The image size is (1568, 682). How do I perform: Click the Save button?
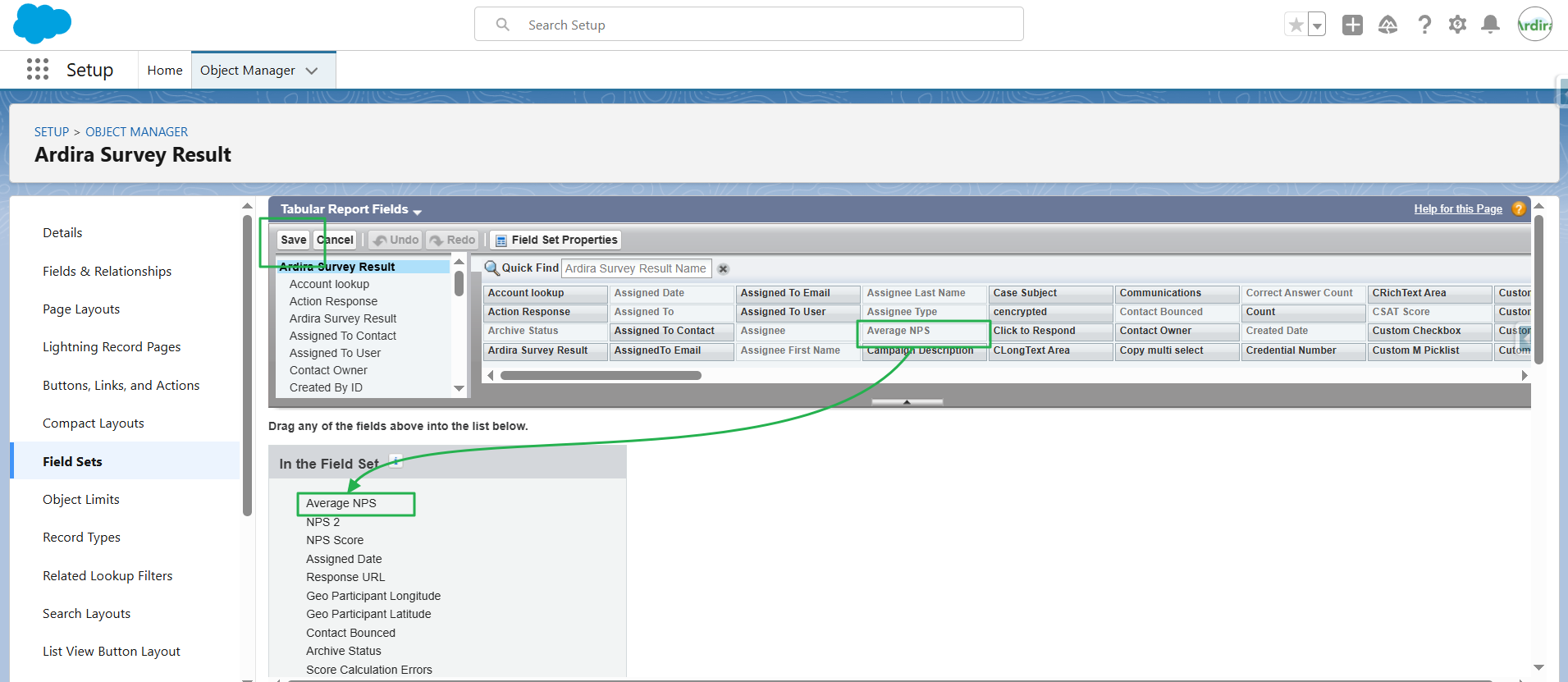(293, 240)
